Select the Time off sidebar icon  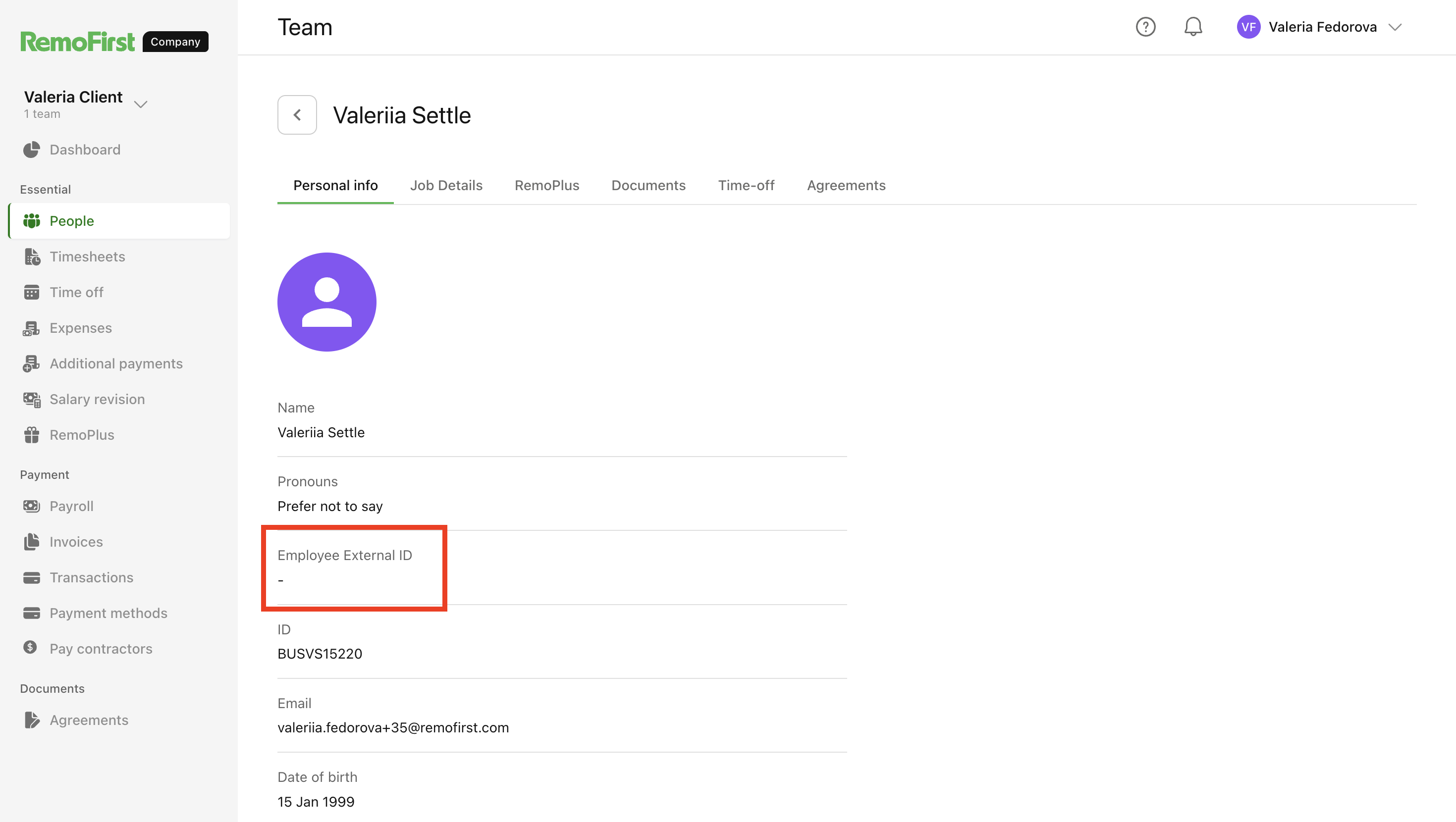coord(32,292)
